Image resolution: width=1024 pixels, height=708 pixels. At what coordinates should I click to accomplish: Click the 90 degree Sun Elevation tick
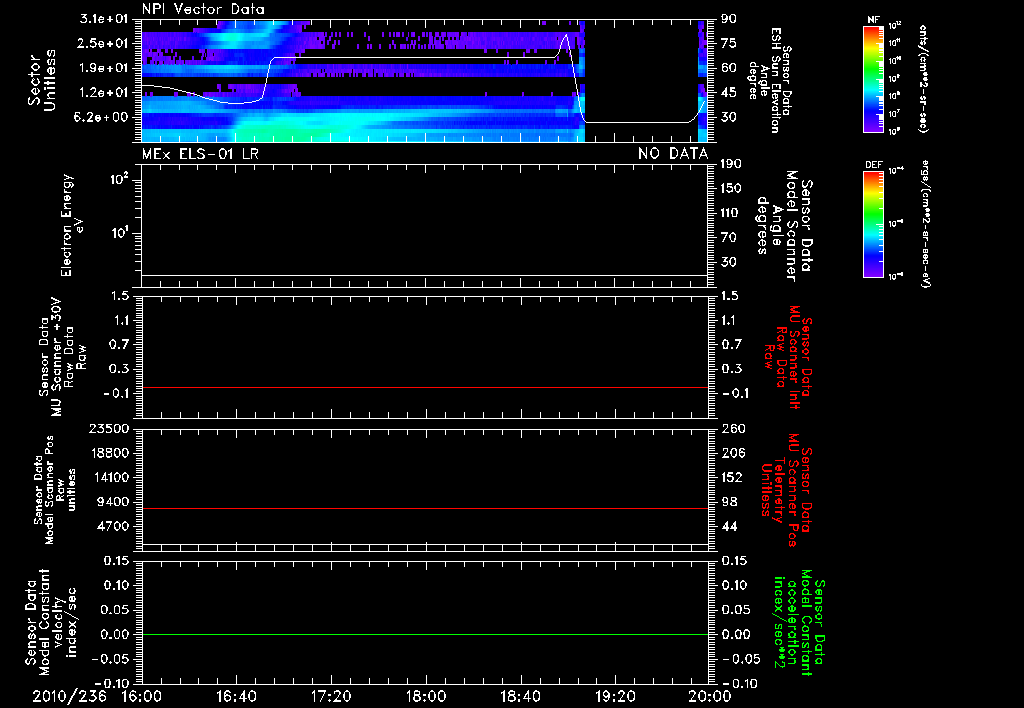tap(728, 19)
